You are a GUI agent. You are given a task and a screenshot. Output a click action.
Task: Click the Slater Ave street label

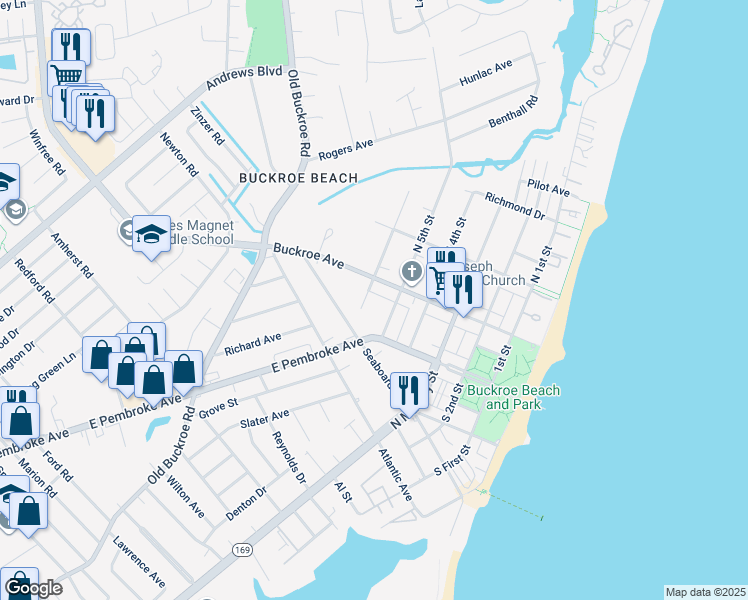(x=264, y=419)
